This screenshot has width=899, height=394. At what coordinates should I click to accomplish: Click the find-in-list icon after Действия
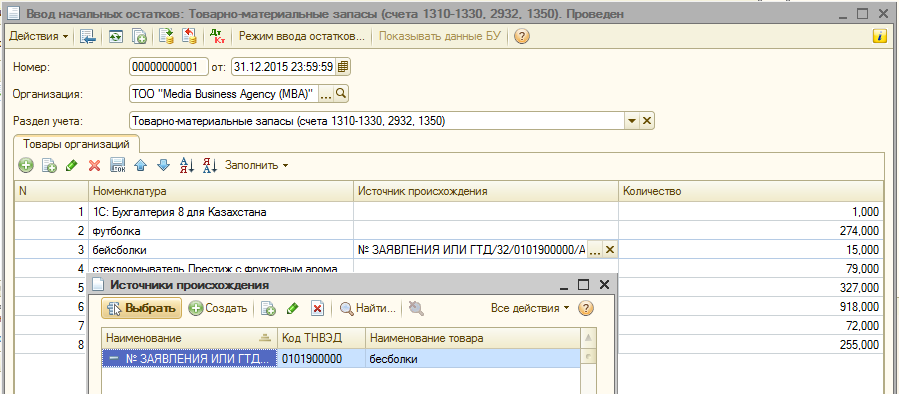click(x=88, y=37)
